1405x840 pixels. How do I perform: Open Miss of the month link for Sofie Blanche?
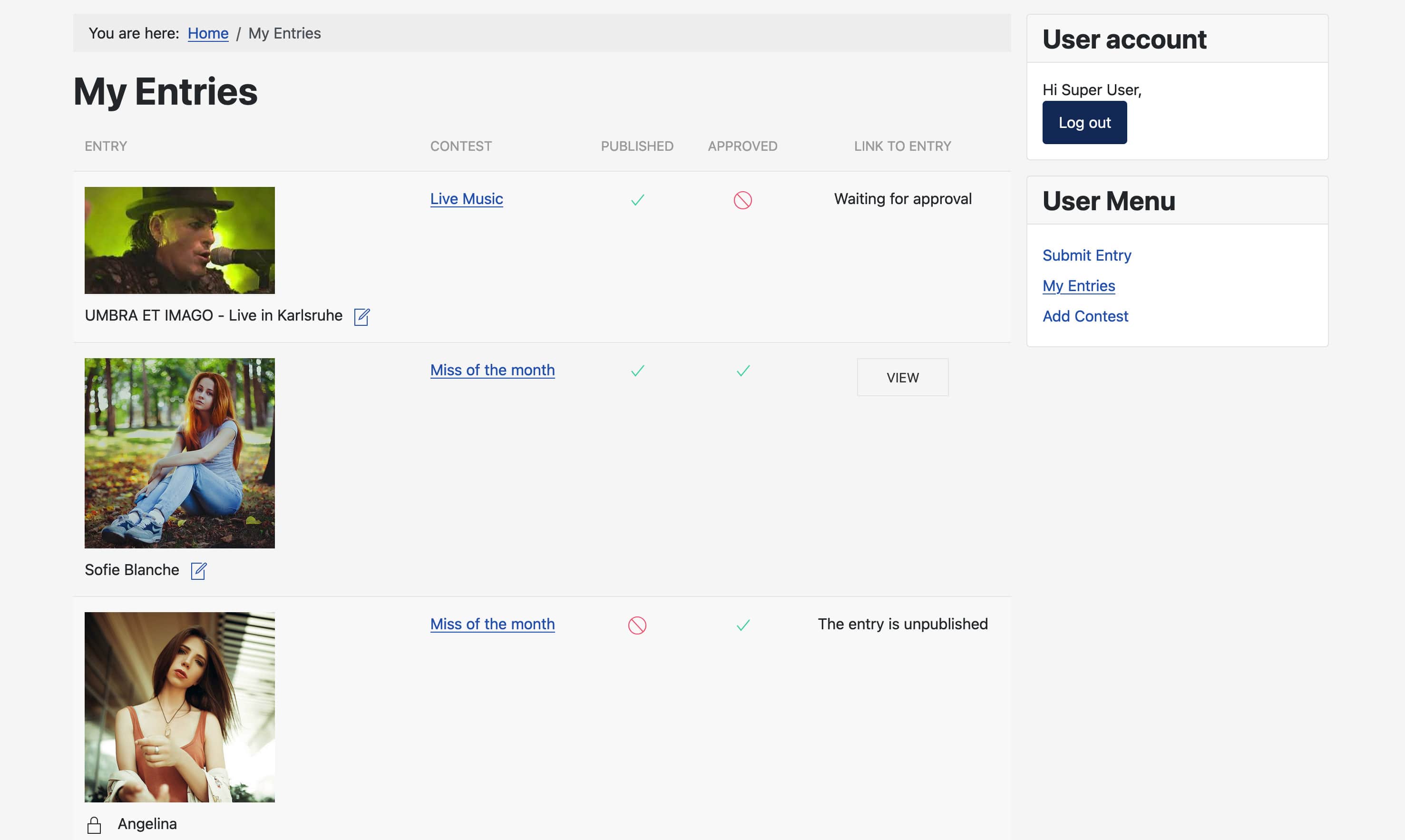click(492, 370)
